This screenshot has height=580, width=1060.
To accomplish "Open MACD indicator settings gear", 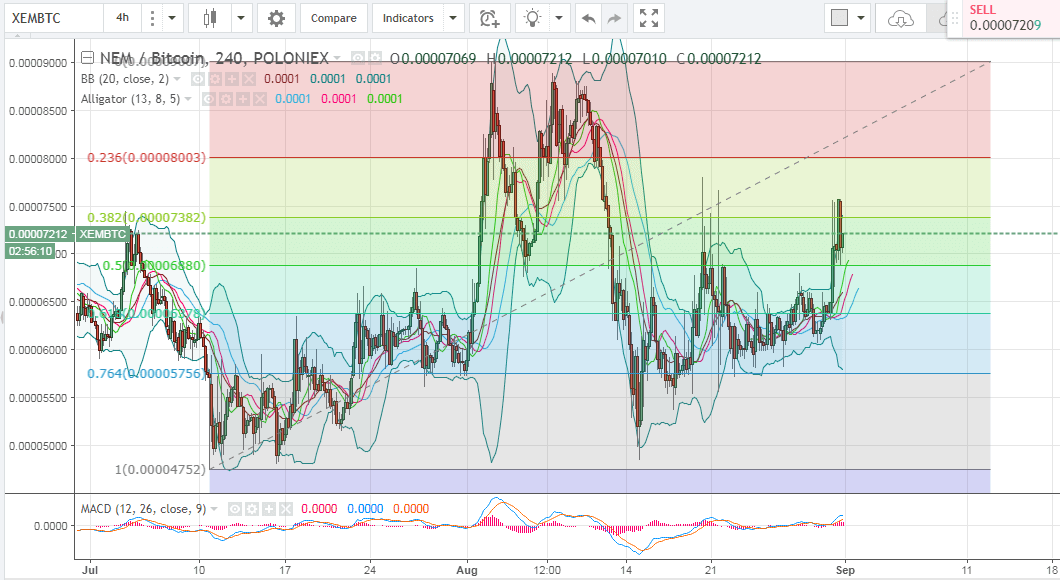I will point(251,509).
